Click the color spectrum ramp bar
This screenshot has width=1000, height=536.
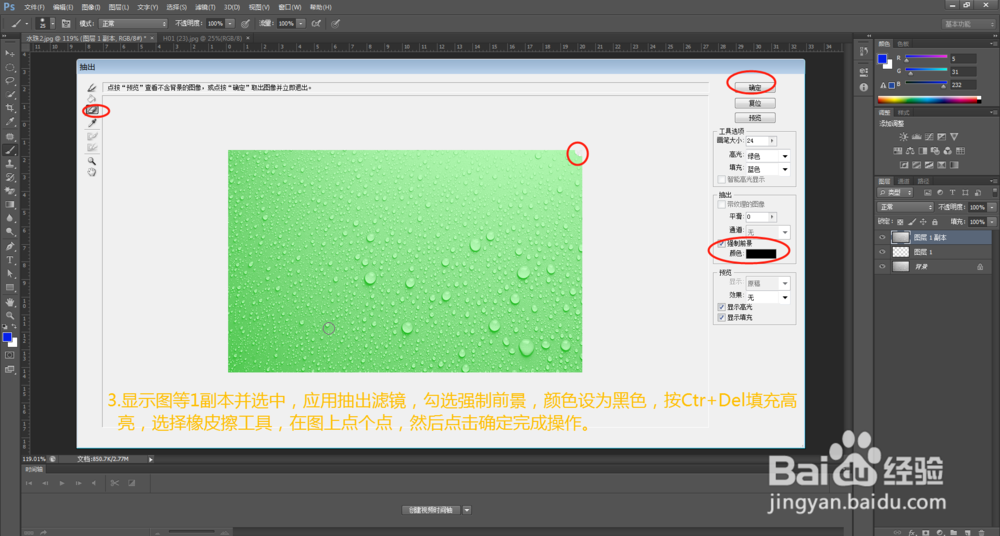pyautogui.click(x=929, y=100)
